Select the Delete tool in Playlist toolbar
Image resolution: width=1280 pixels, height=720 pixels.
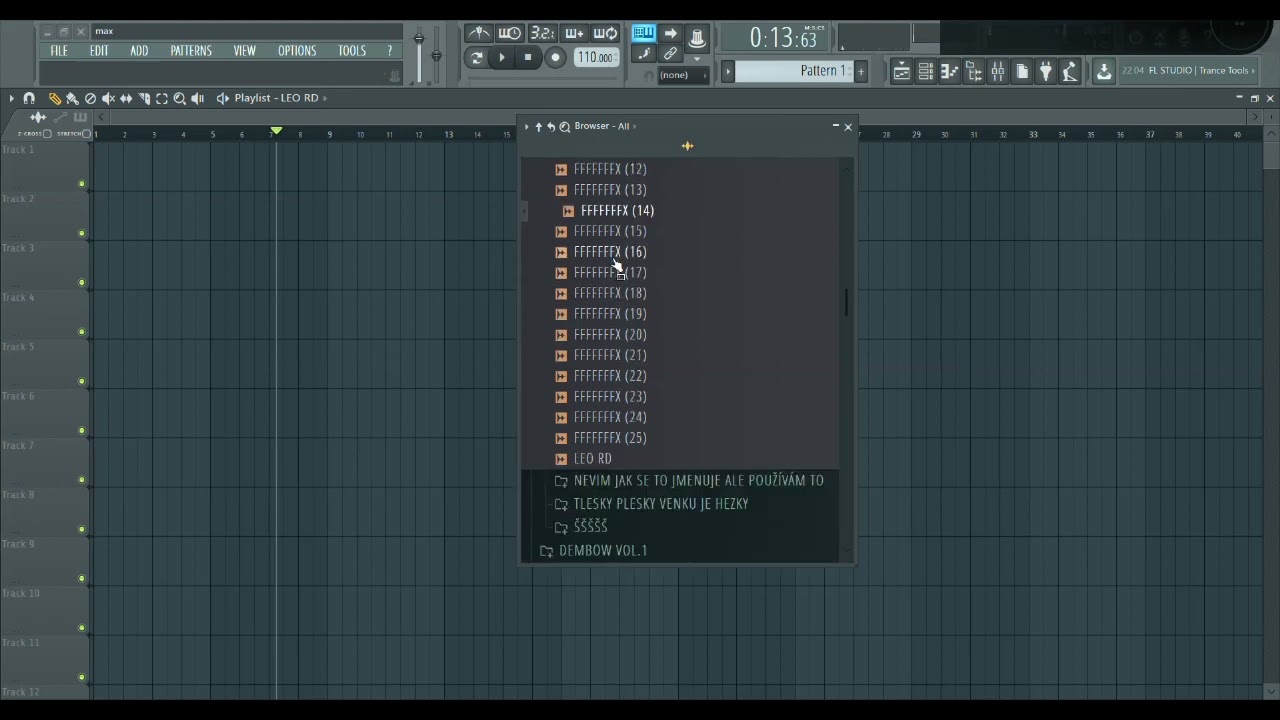click(90, 98)
